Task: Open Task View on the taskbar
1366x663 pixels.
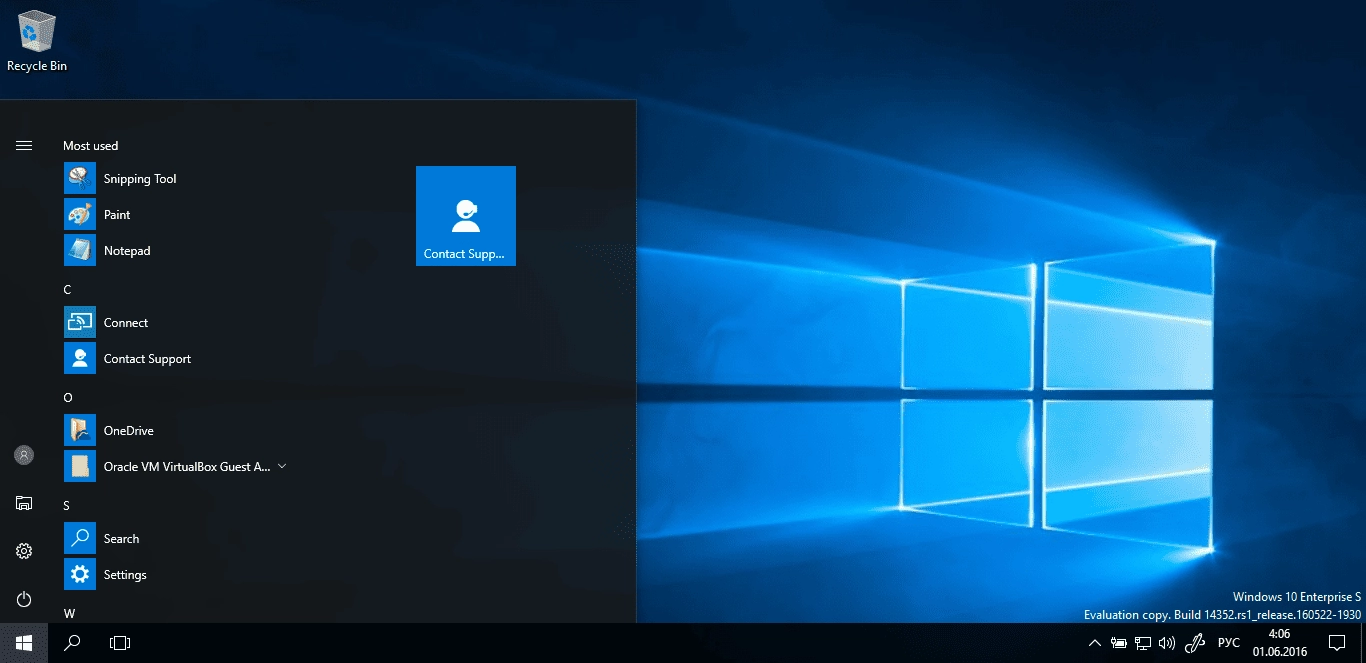Action: coord(120,643)
